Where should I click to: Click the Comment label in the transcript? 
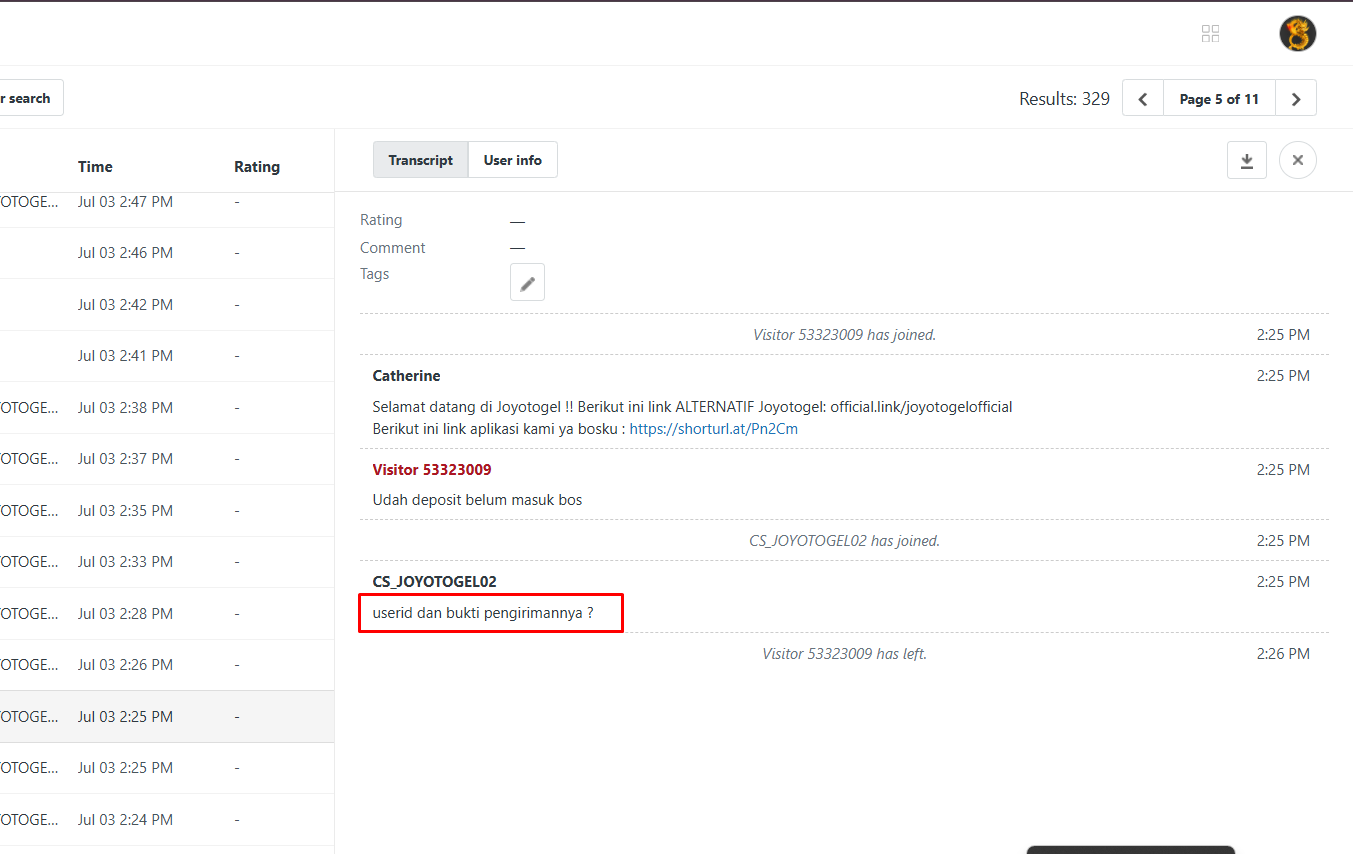point(393,248)
